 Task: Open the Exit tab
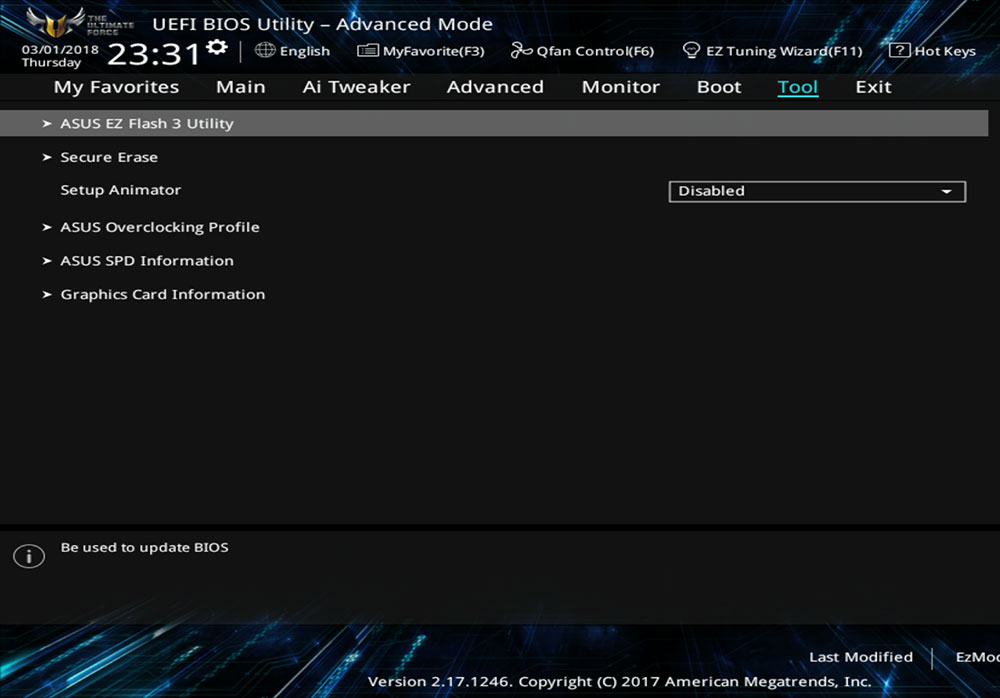click(873, 87)
